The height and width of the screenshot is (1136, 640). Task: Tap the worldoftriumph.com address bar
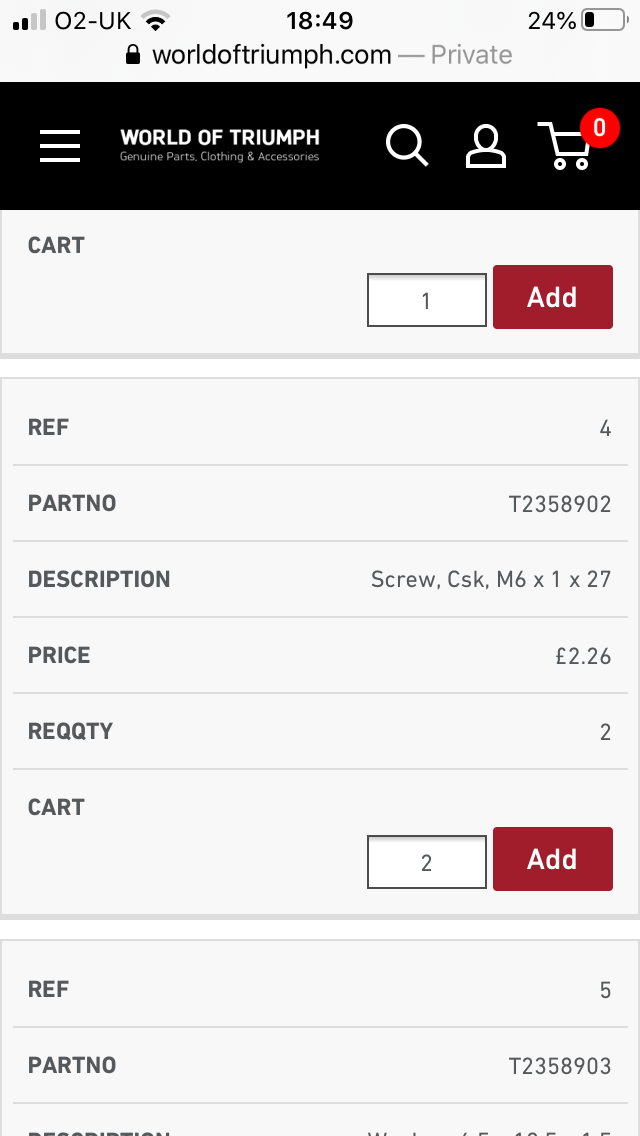319,55
